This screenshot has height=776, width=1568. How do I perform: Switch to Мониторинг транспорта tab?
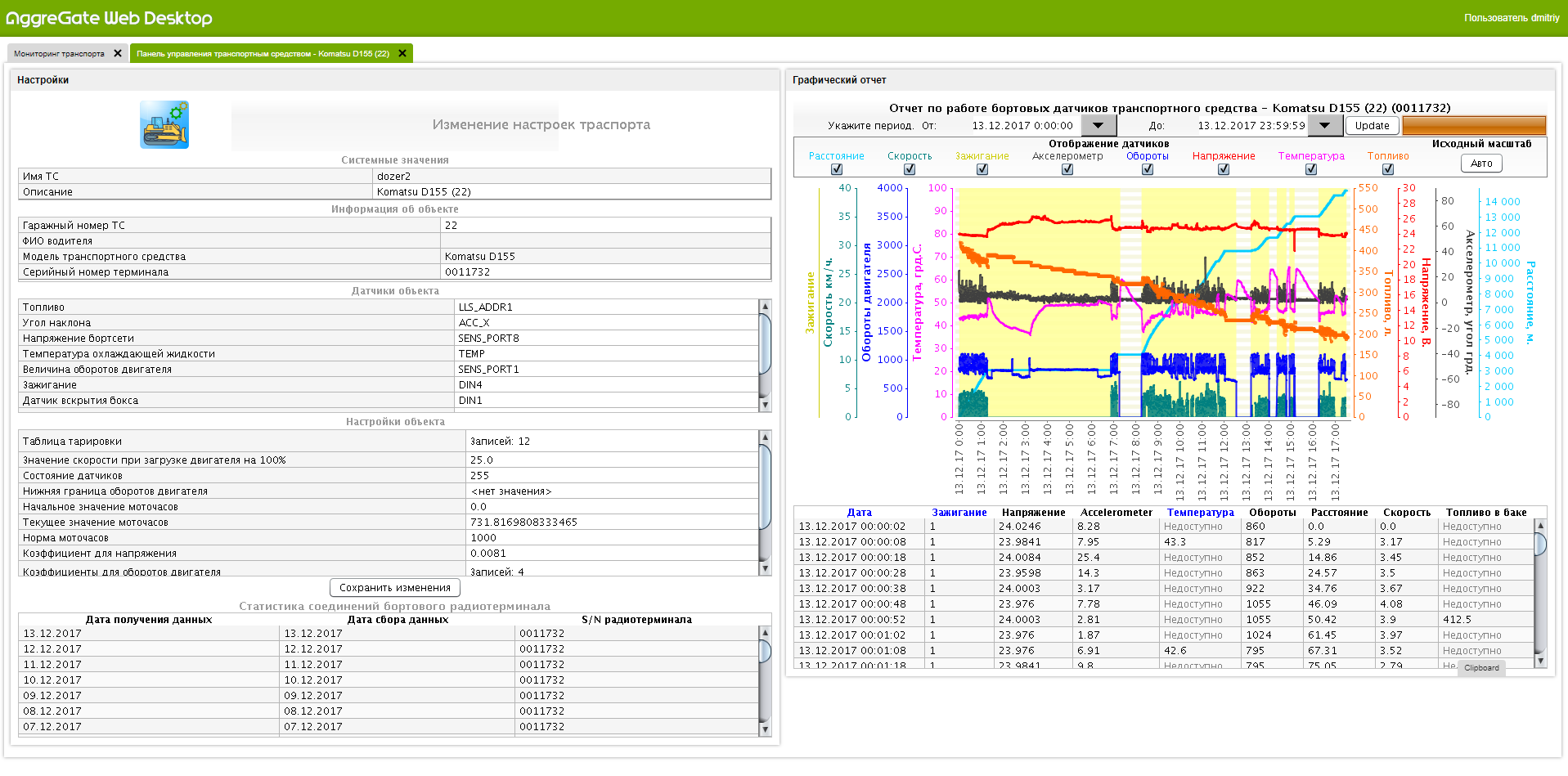tap(59, 54)
